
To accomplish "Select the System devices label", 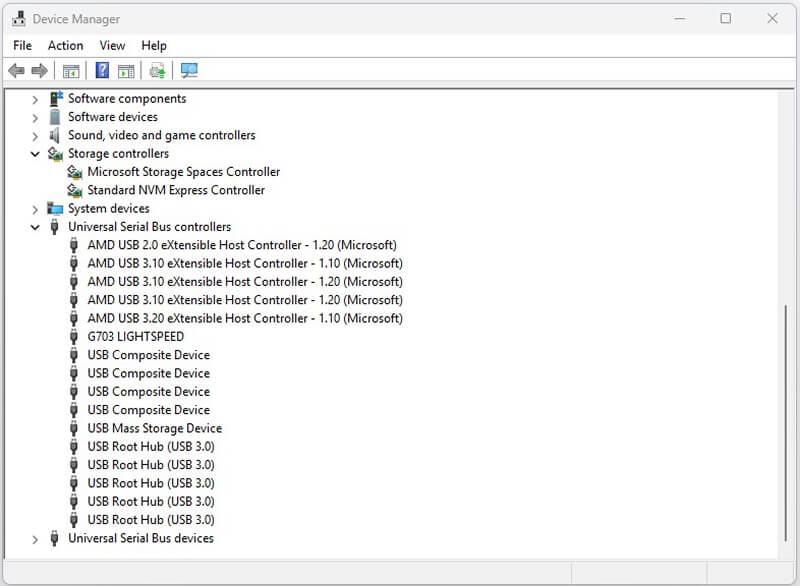I will 109,209.
